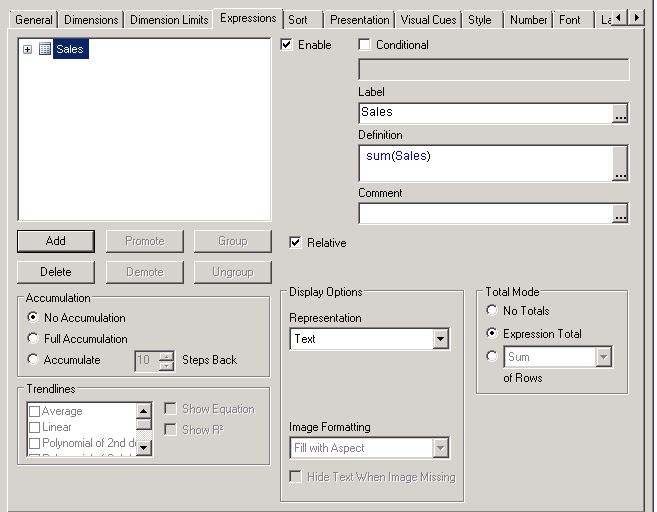Open the Sum aggregation dropdown
657x512 pixels.
pyautogui.click(x=603, y=357)
